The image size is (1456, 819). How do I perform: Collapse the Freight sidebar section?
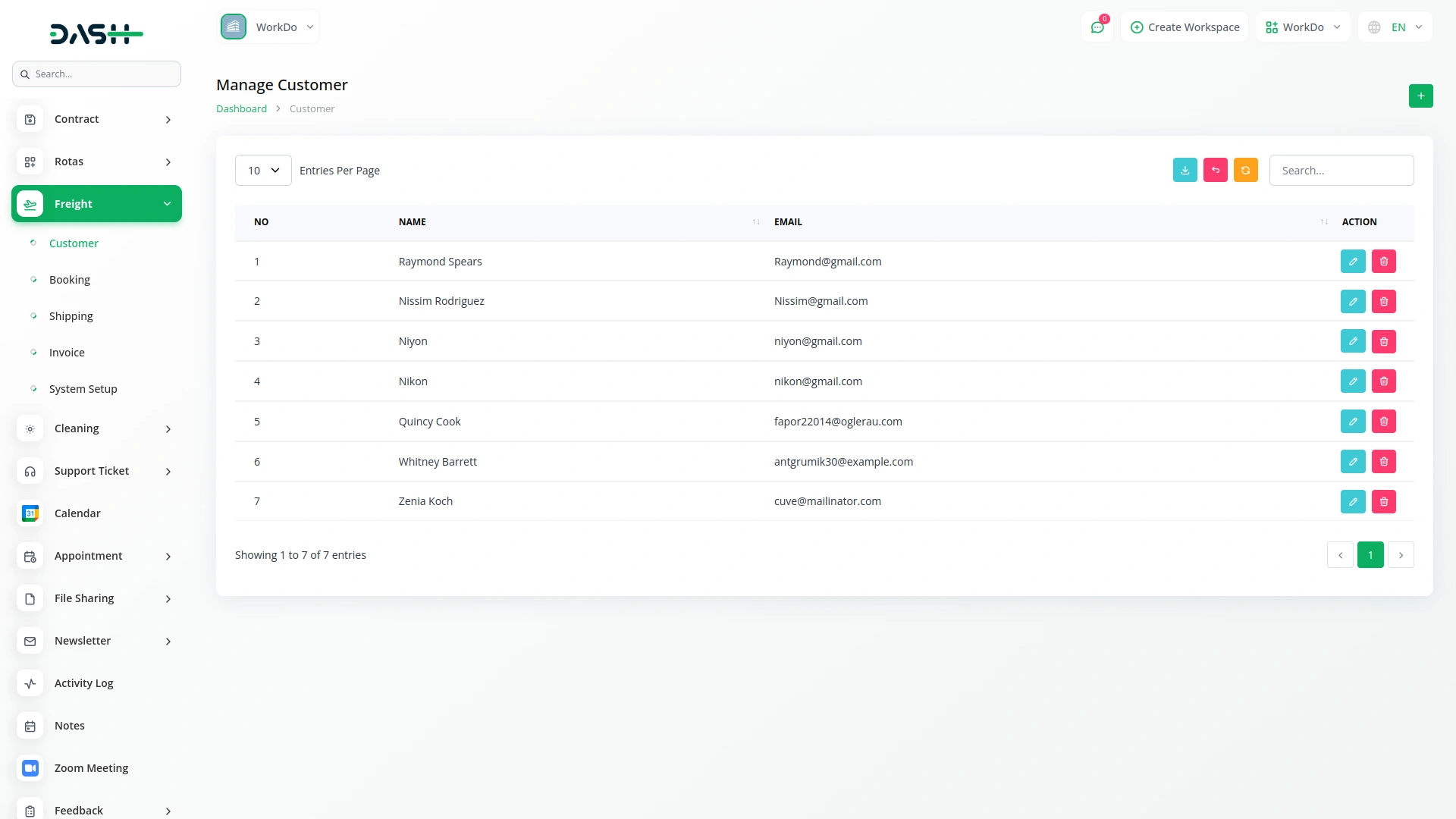point(96,203)
